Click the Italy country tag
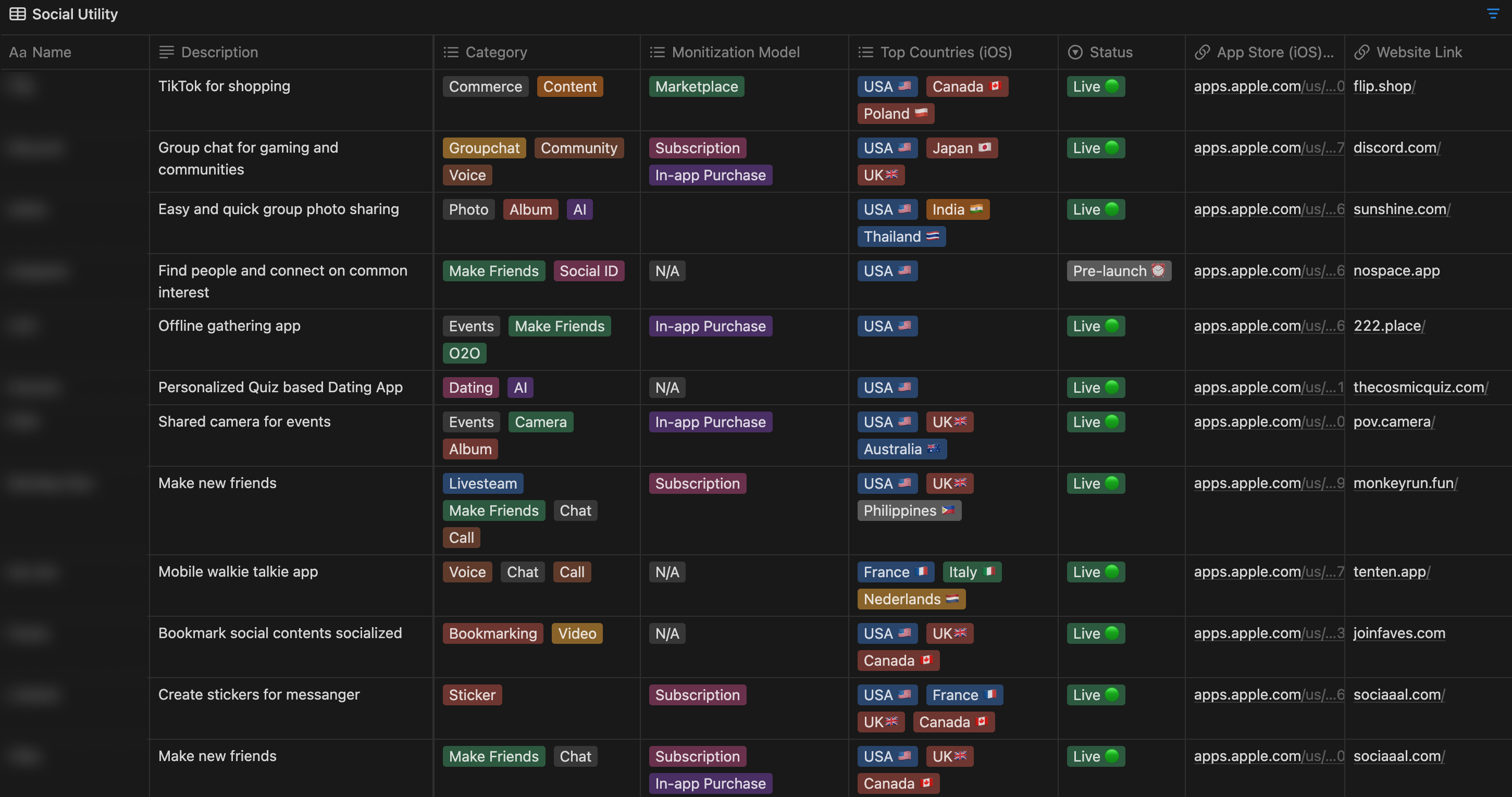The height and width of the screenshot is (797, 1512). point(972,572)
